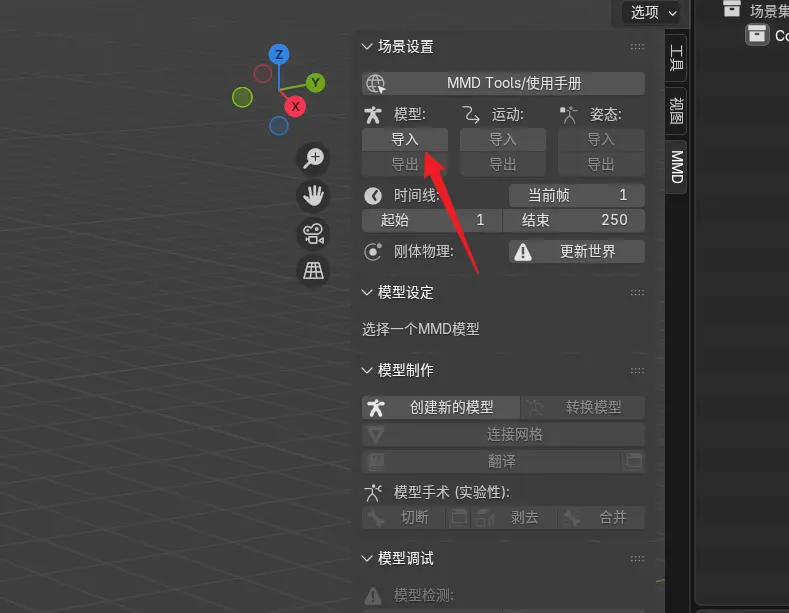Click the outliner Collection box icon
789x613 pixels.
click(x=757, y=35)
